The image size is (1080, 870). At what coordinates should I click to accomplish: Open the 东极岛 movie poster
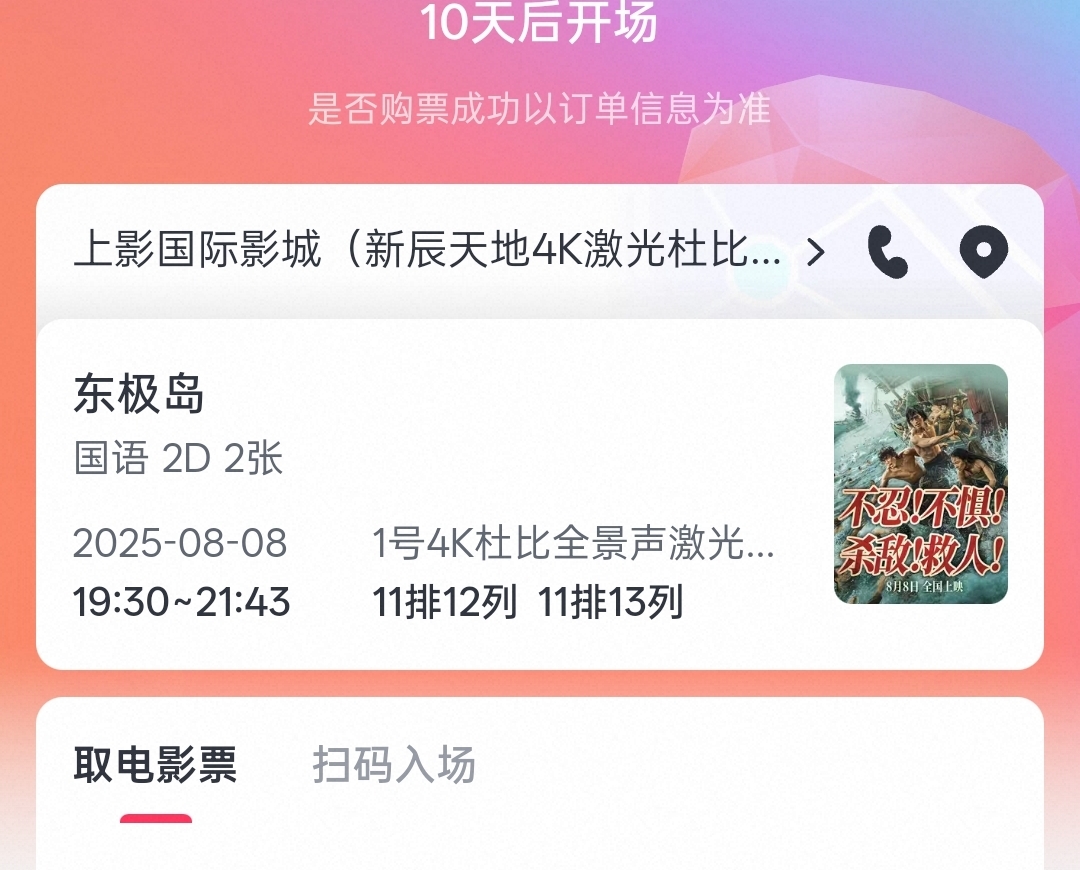tap(921, 484)
